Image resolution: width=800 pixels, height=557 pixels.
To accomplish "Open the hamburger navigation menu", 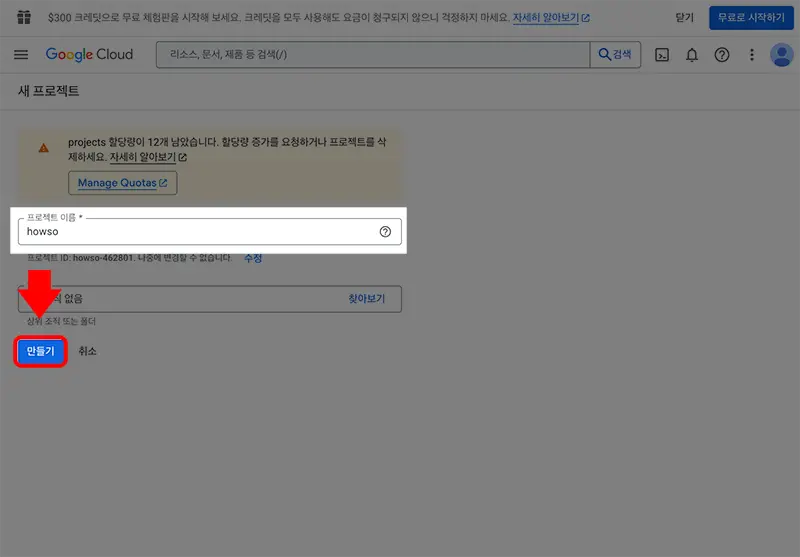I will (x=21, y=55).
